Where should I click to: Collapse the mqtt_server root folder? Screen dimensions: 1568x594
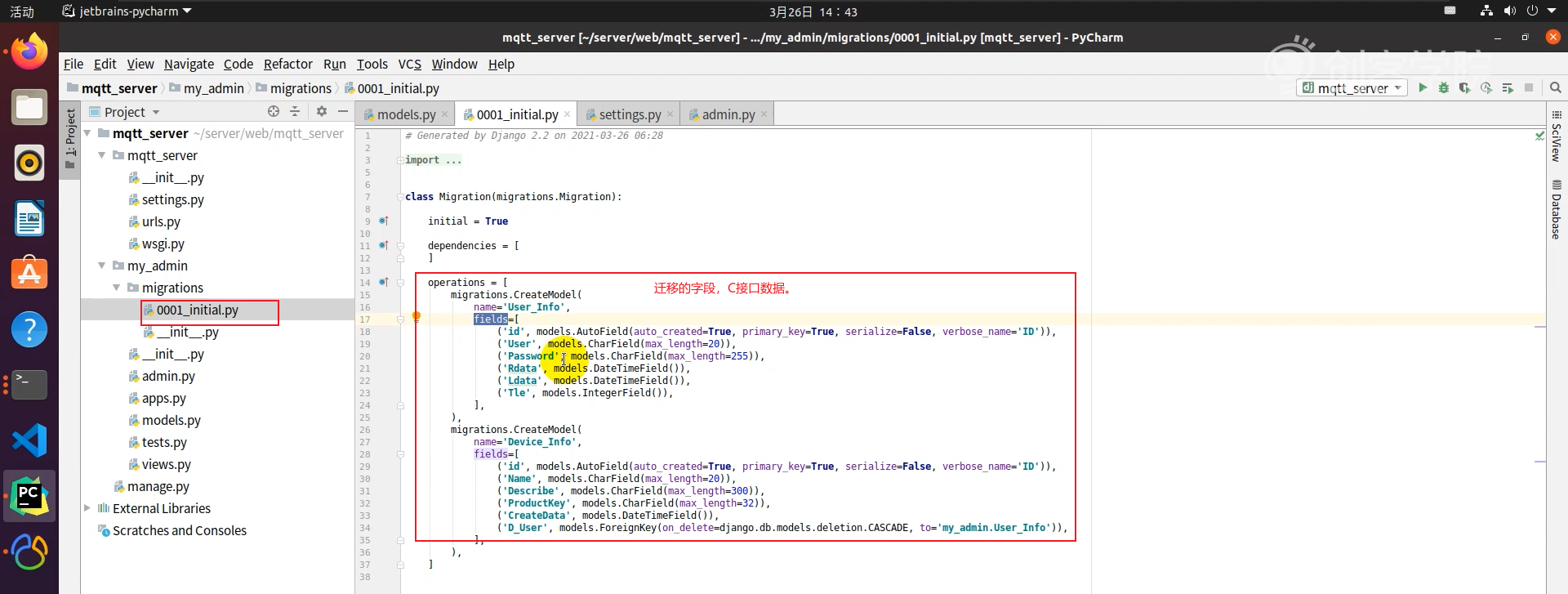87,133
